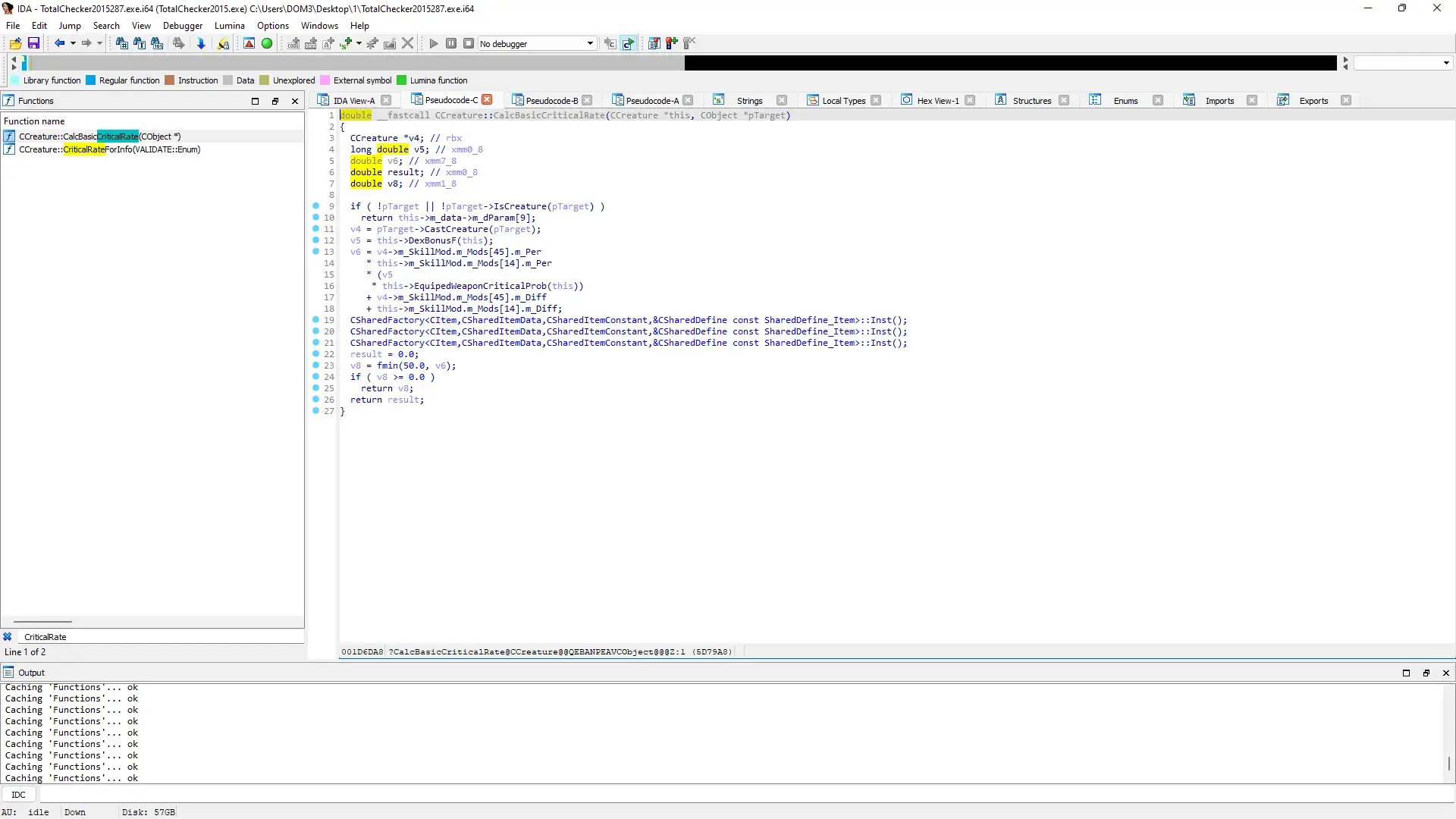The image size is (1456, 819).
Task: Click the gray X delete toolbar icon
Action: click(408, 43)
